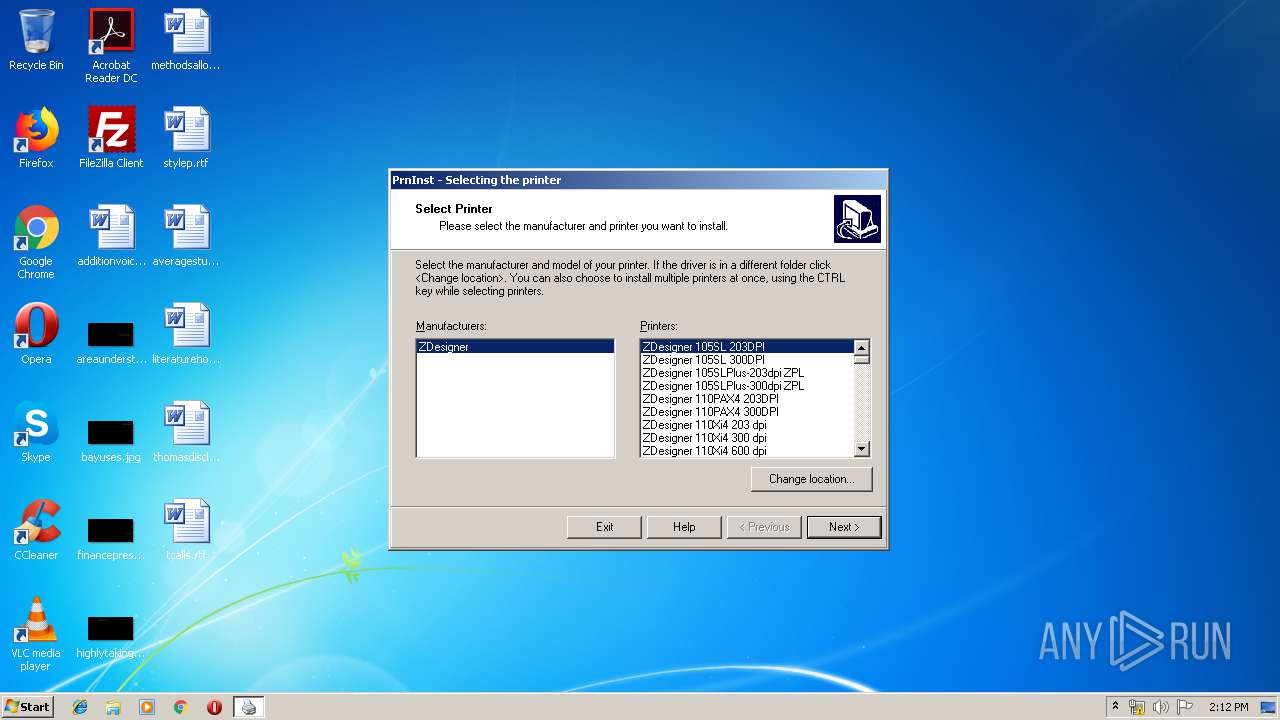This screenshot has height=720, width=1280.
Task: Click the Change location button
Action: pyautogui.click(x=811, y=479)
